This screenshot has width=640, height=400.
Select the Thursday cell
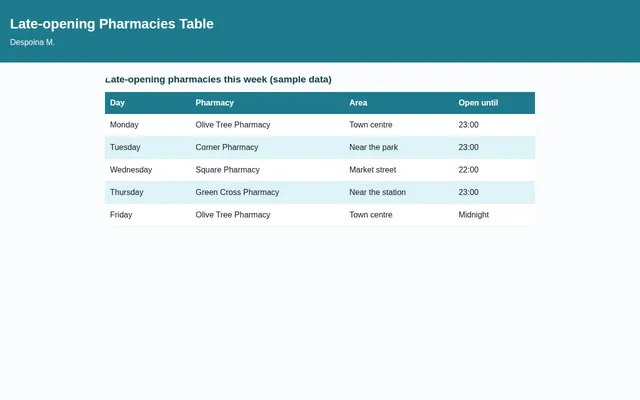tap(148, 192)
